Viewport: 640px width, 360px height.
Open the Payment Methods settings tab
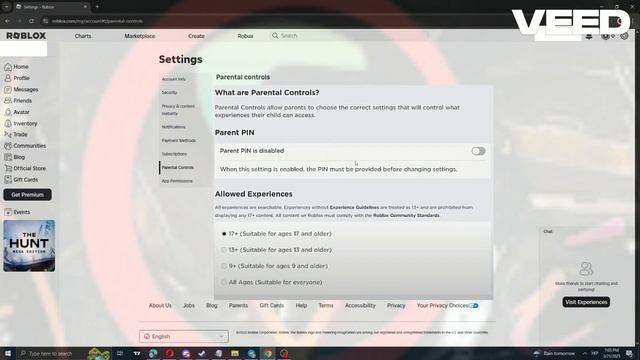[179, 140]
